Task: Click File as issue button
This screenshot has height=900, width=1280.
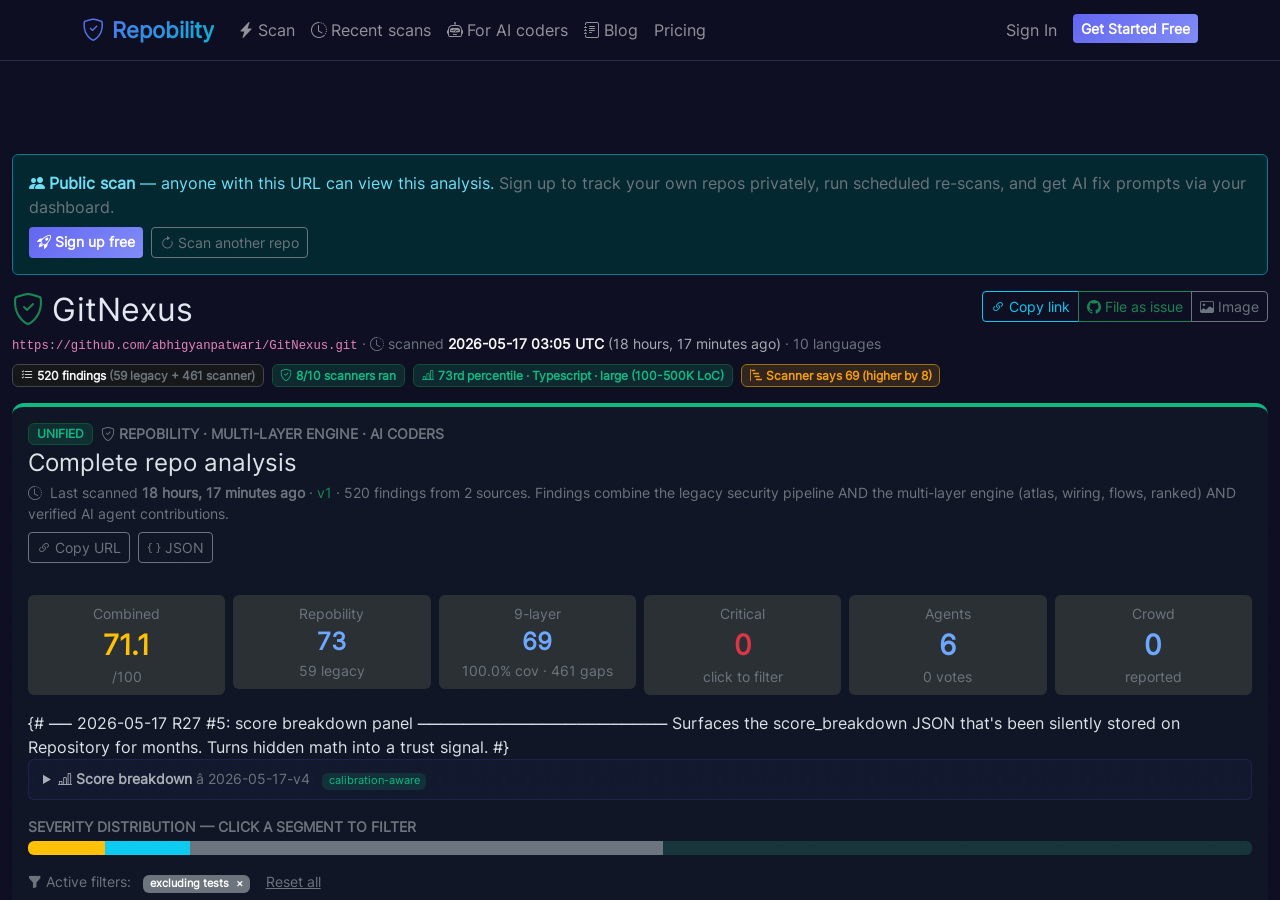Action: pyautogui.click(x=1135, y=307)
